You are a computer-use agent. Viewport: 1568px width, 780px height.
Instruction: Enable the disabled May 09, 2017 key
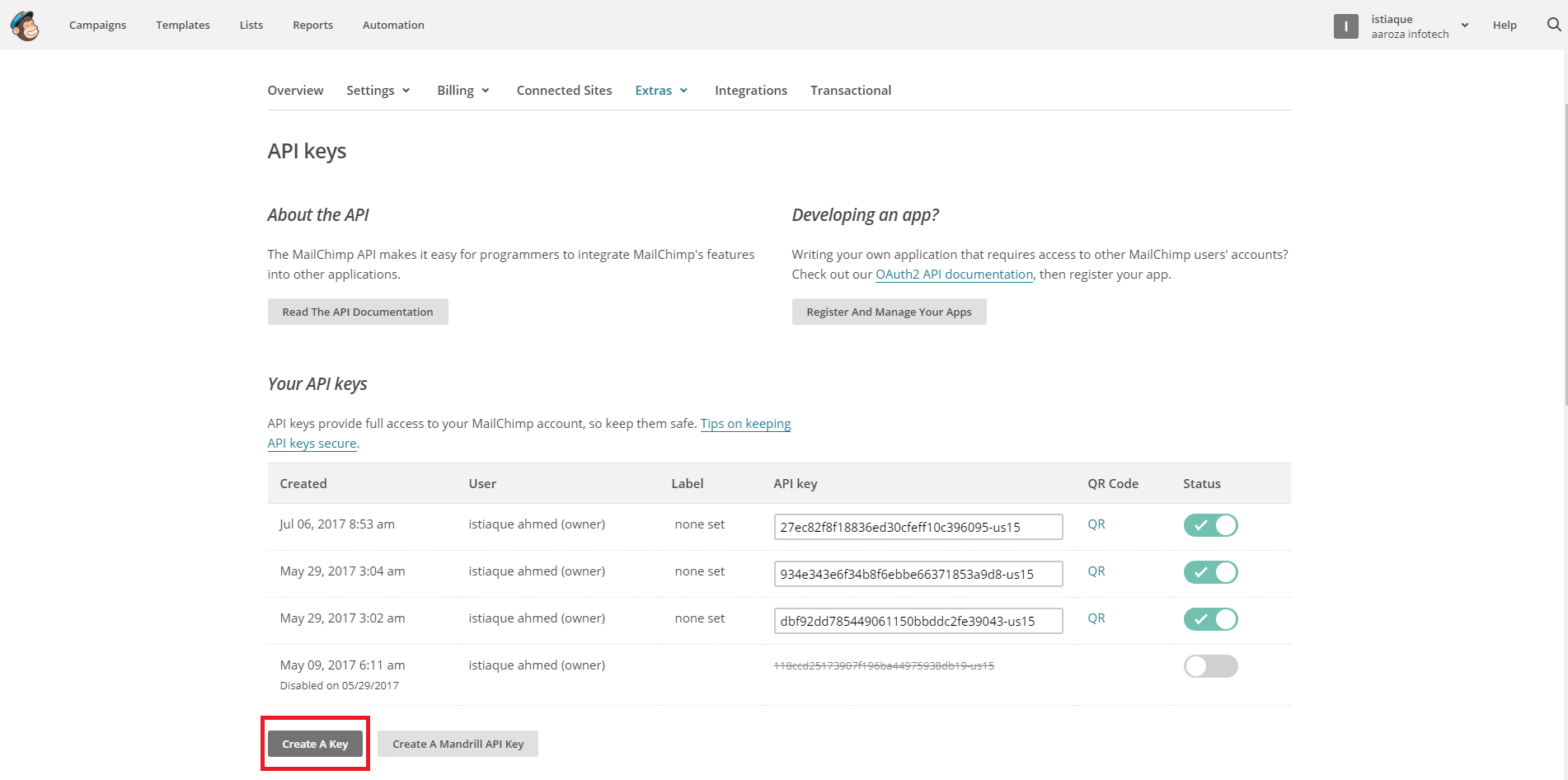pos(1210,666)
